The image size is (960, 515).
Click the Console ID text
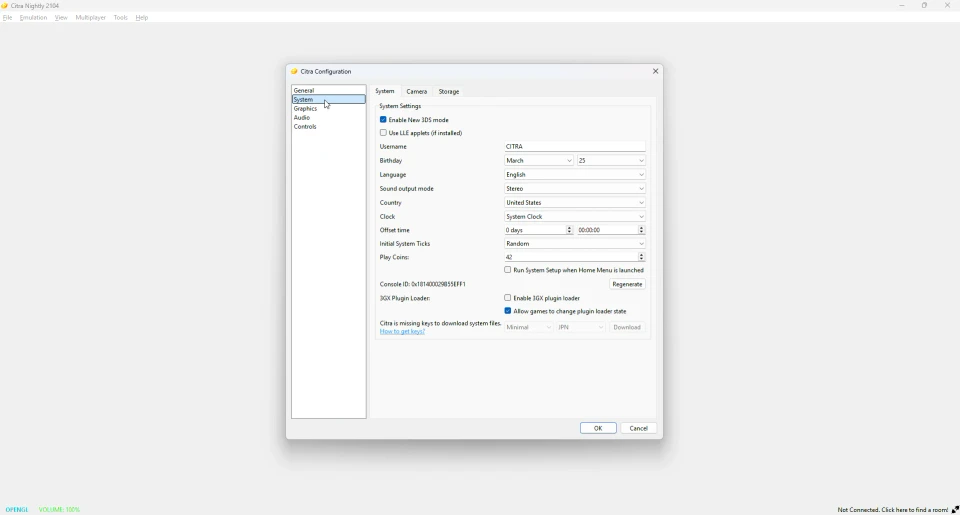tap(422, 284)
